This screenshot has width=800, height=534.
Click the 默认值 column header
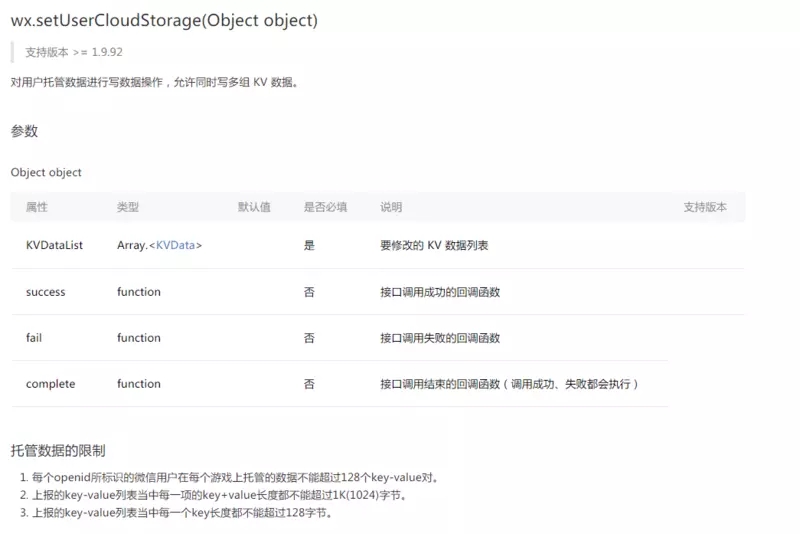254,207
